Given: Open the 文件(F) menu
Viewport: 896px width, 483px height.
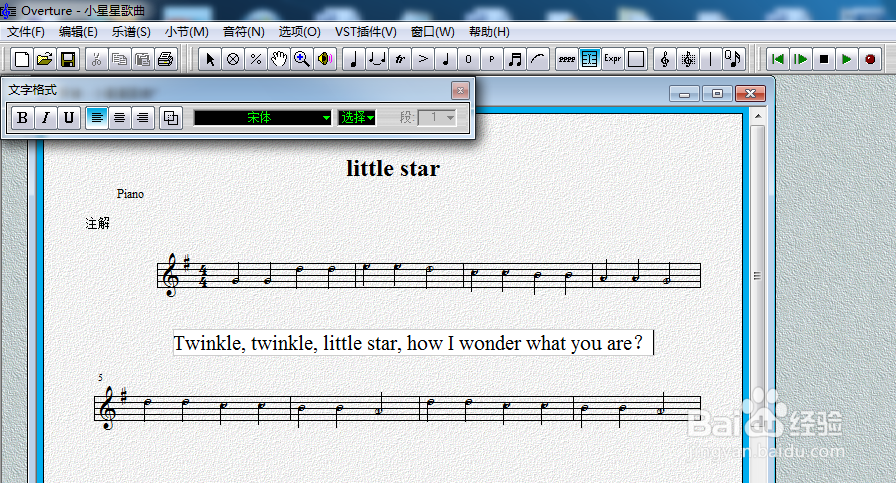Looking at the screenshot, I should 26,32.
